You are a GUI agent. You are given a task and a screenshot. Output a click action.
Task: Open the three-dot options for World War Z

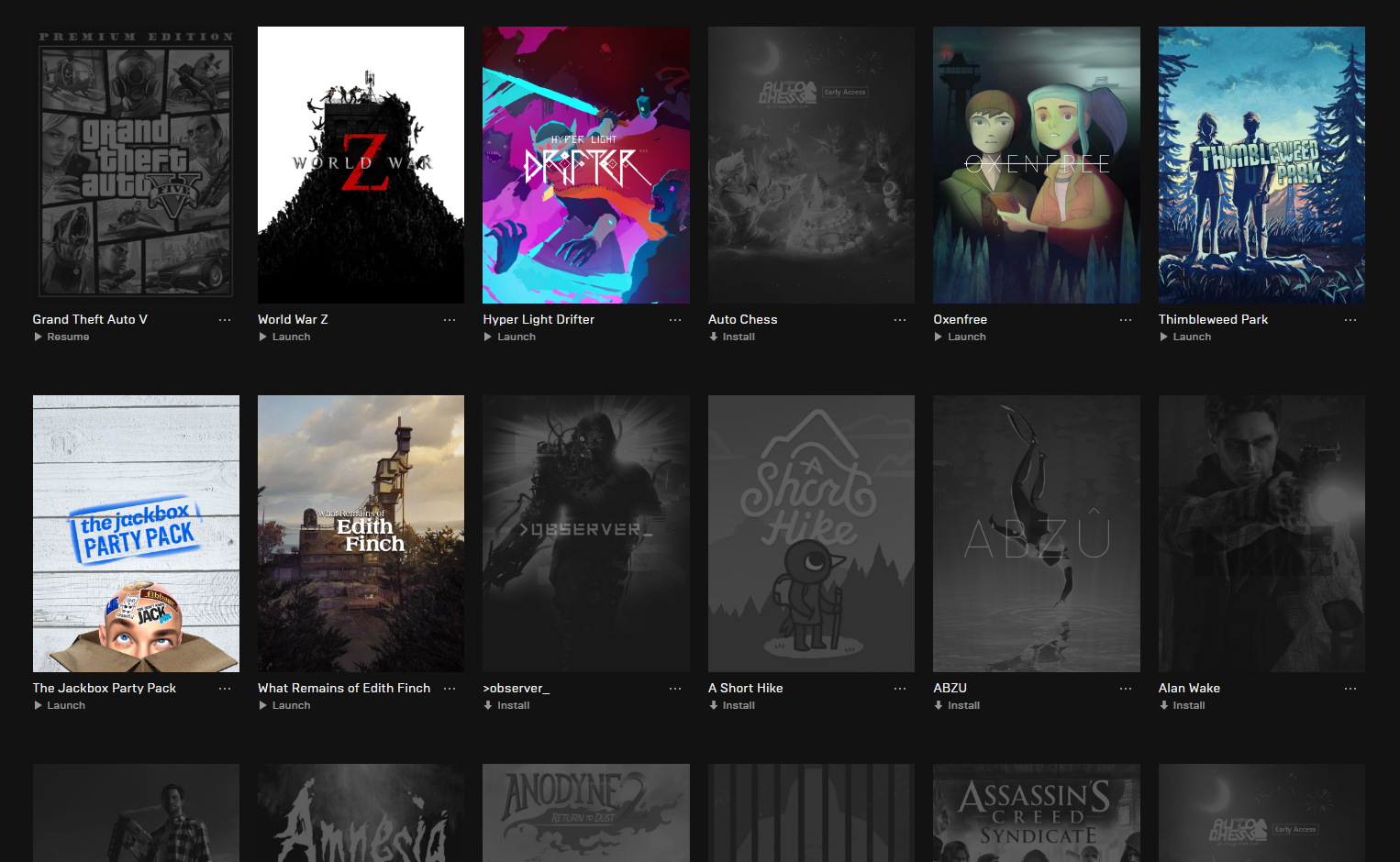pyautogui.click(x=450, y=320)
